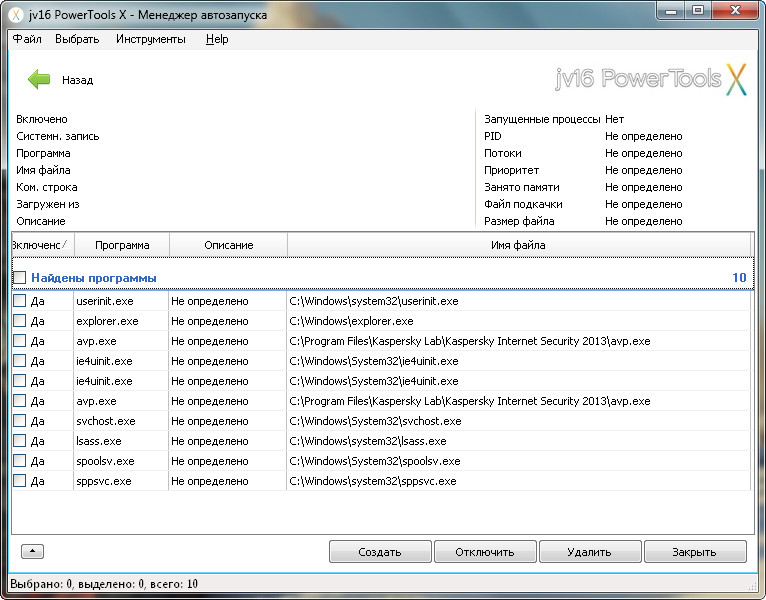Sort by the Имя файла column header
This screenshot has height=600, width=766.
(x=518, y=245)
